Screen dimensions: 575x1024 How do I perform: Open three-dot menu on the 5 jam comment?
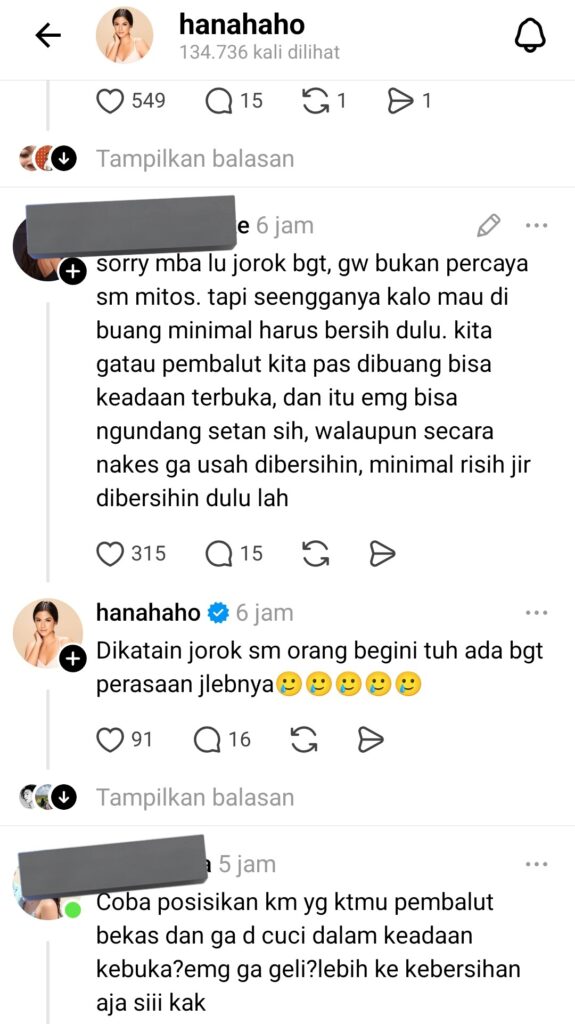[536, 865]
